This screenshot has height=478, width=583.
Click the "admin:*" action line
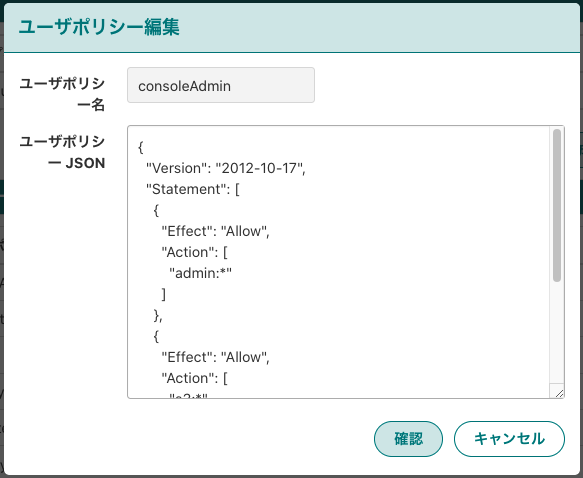point(200,273)
